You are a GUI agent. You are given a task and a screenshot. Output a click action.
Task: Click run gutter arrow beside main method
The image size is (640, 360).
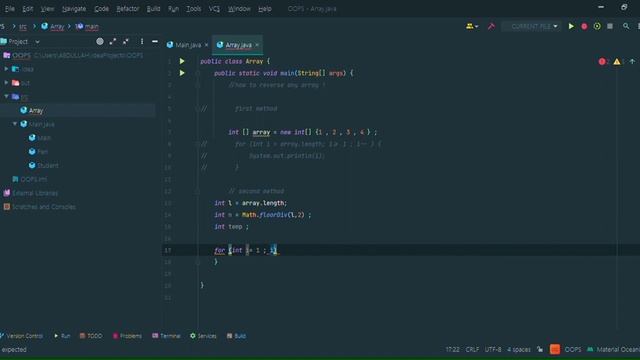pos(182,73)
